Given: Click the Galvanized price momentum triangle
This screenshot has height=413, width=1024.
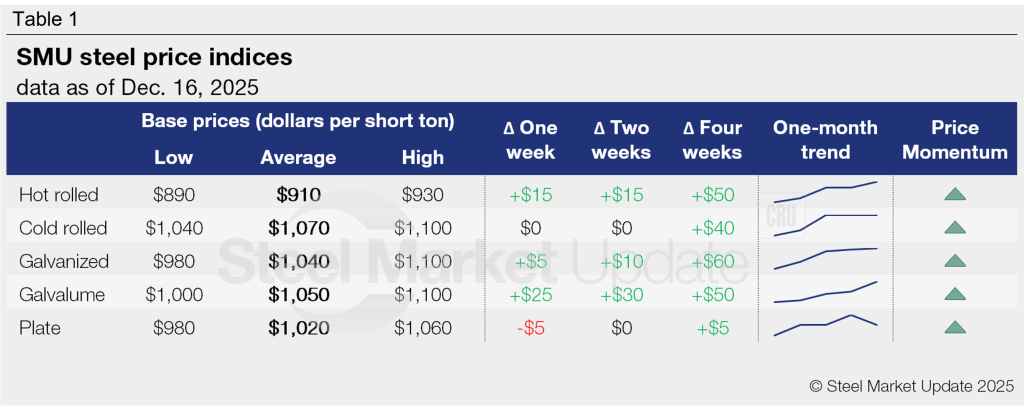Looking at the screenshot, I should coord(955,261).
